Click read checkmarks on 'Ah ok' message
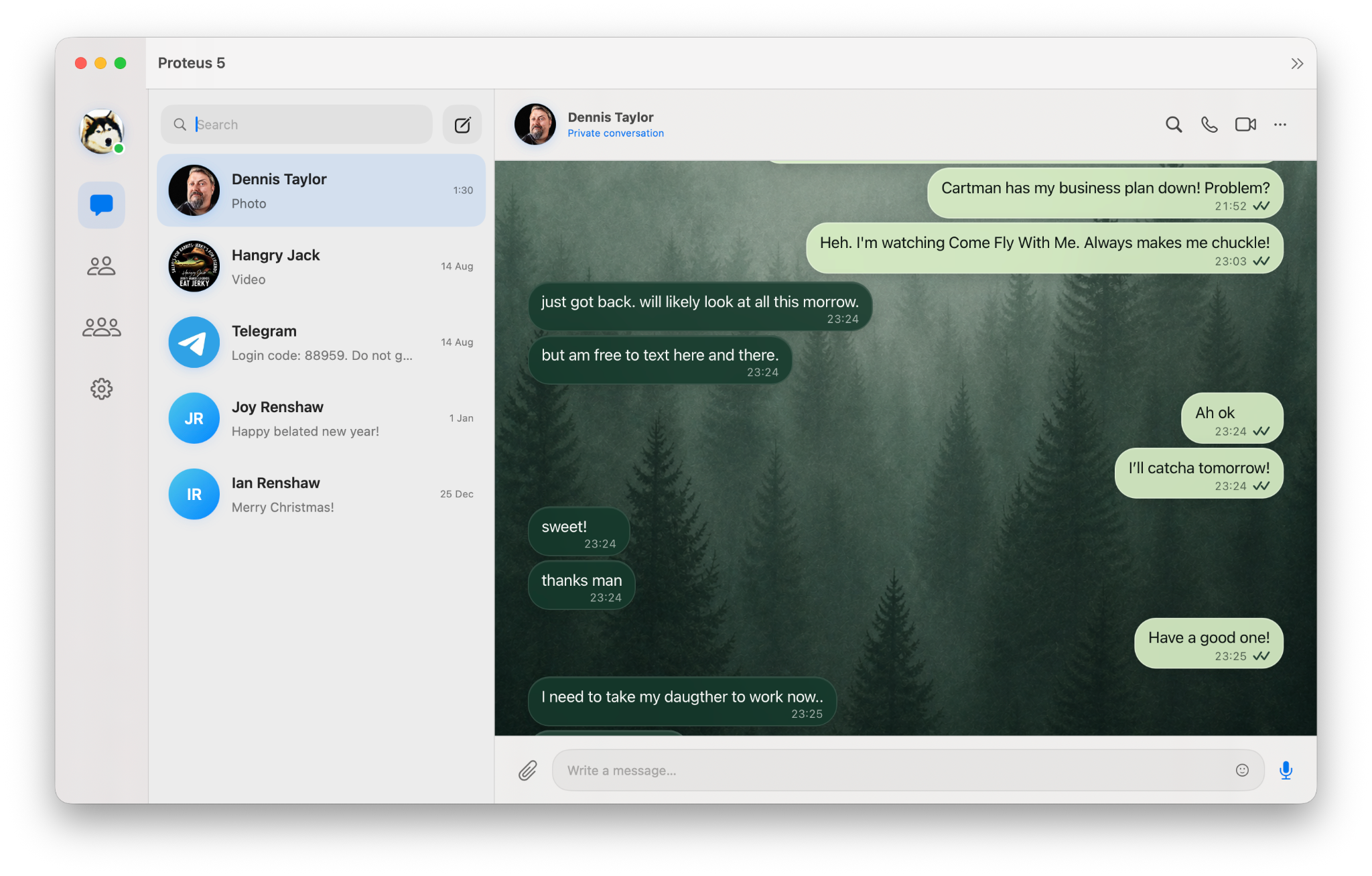This screenshot has height=876, width=1372. coord(1261,432)
